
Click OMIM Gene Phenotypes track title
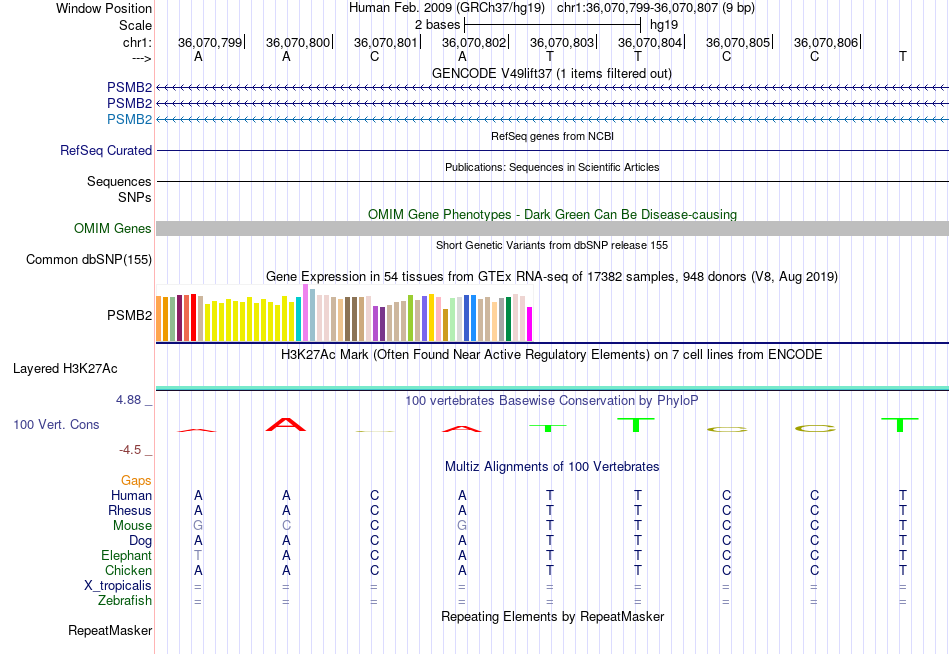[x=552, y=214]
